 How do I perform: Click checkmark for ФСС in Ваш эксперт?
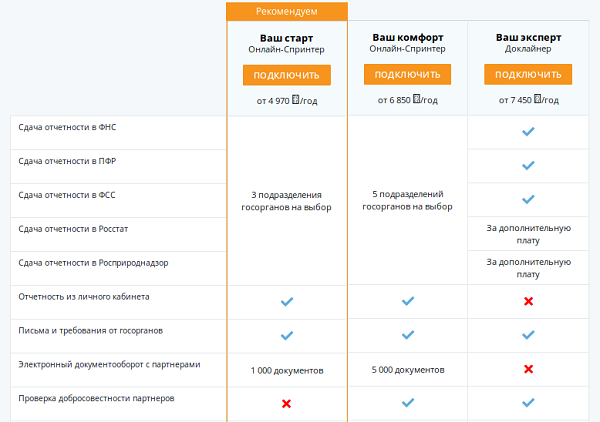pos(528,199)
